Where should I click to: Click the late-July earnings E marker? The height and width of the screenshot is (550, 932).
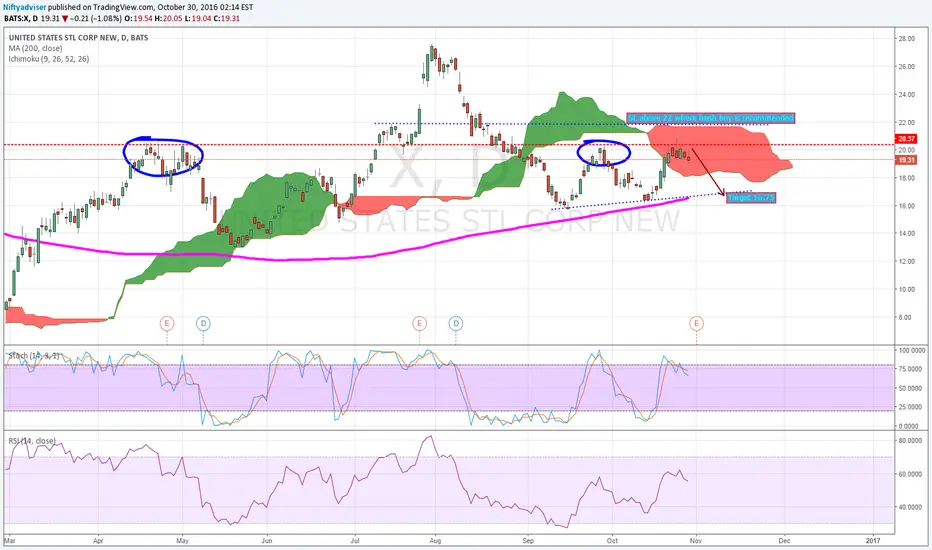(x=419, y=323)
